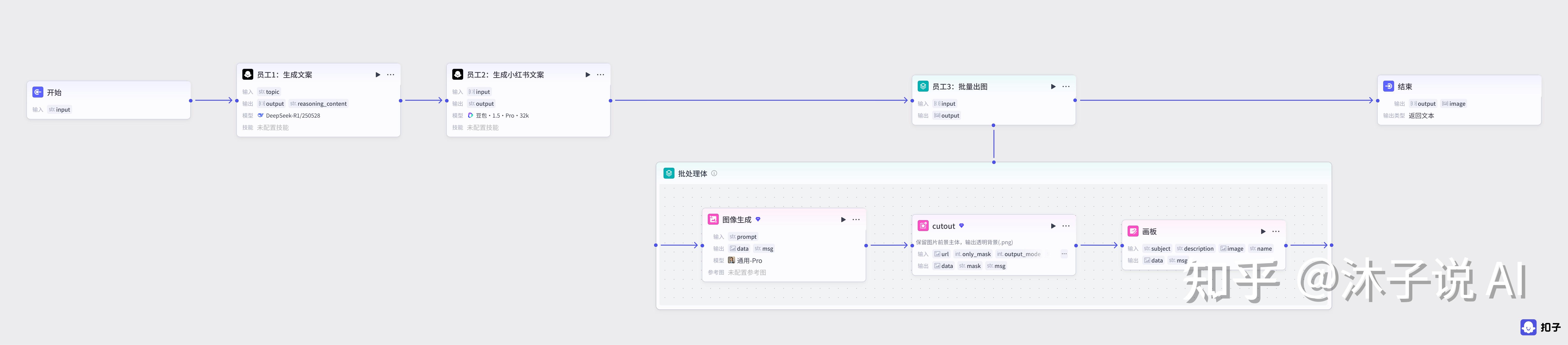Open more options for 画板
This screenshot has width=1568, height=345.
pos(1276,232)
